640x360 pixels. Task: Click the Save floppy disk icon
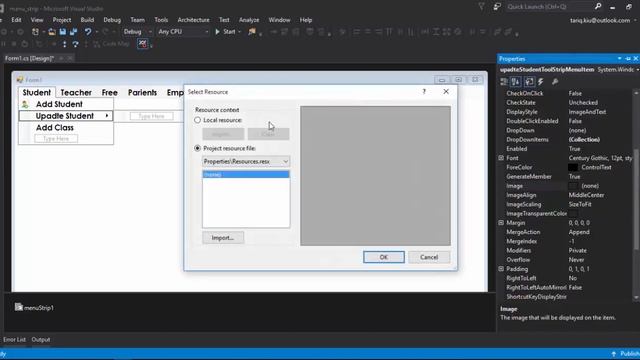coord(62,31)
